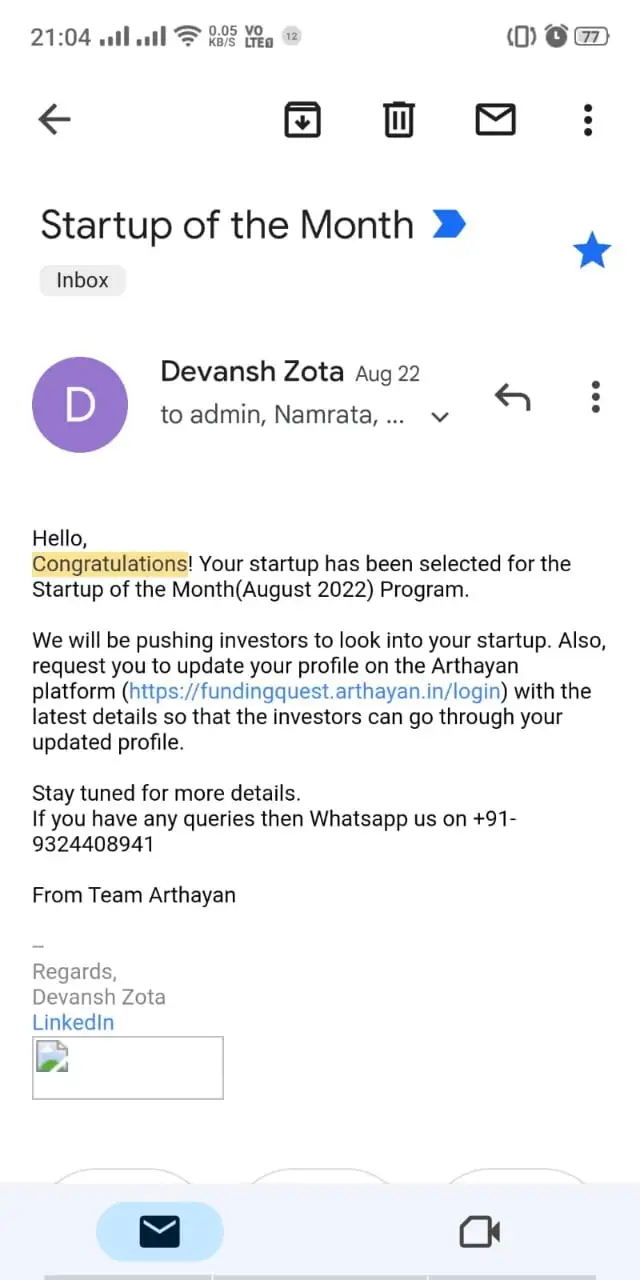Tap the Inbox label chip

point(83,280)
